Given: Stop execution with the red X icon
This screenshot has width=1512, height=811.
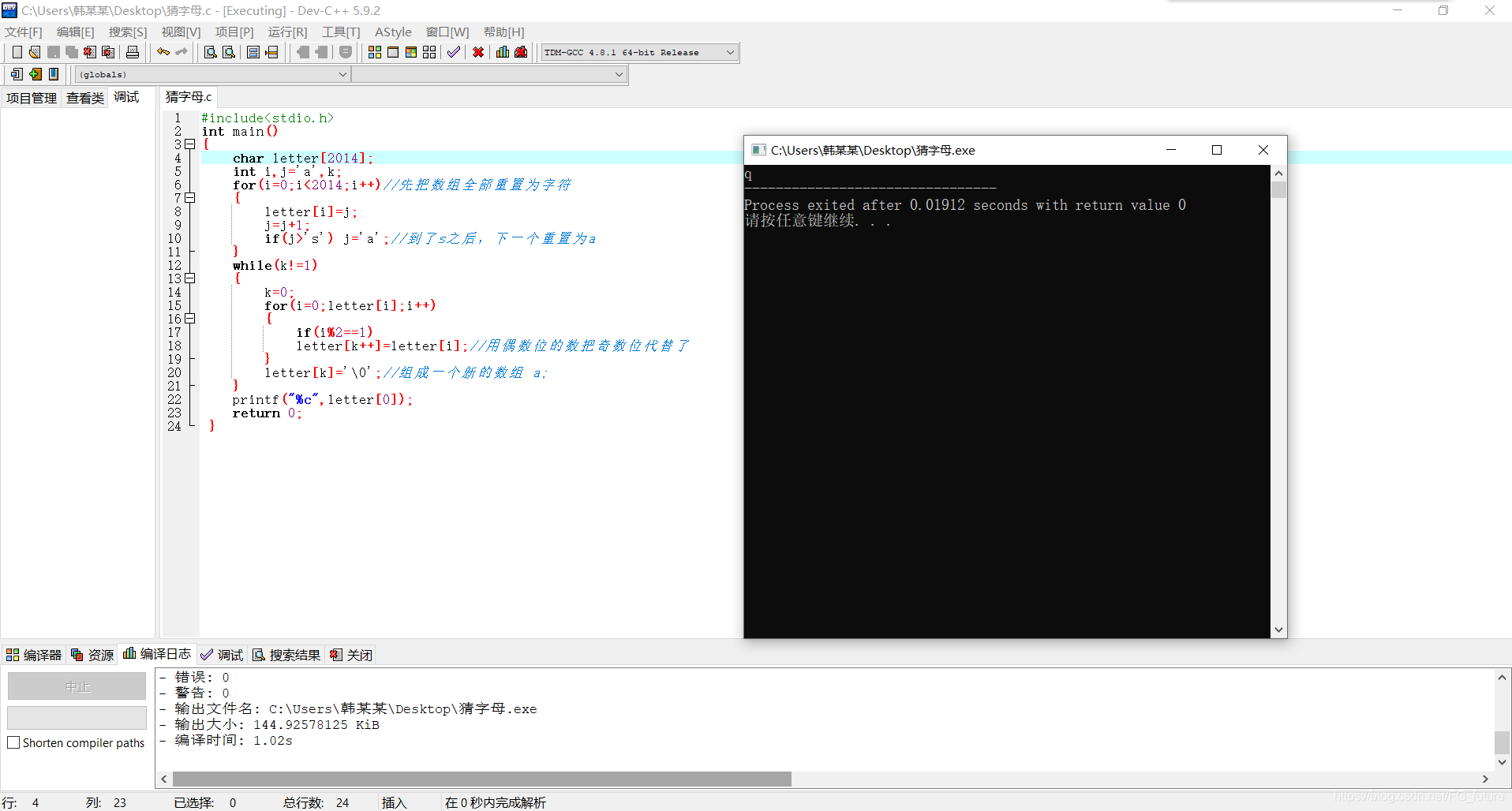Looking at the screenshot, I should (x=478, y=52).
